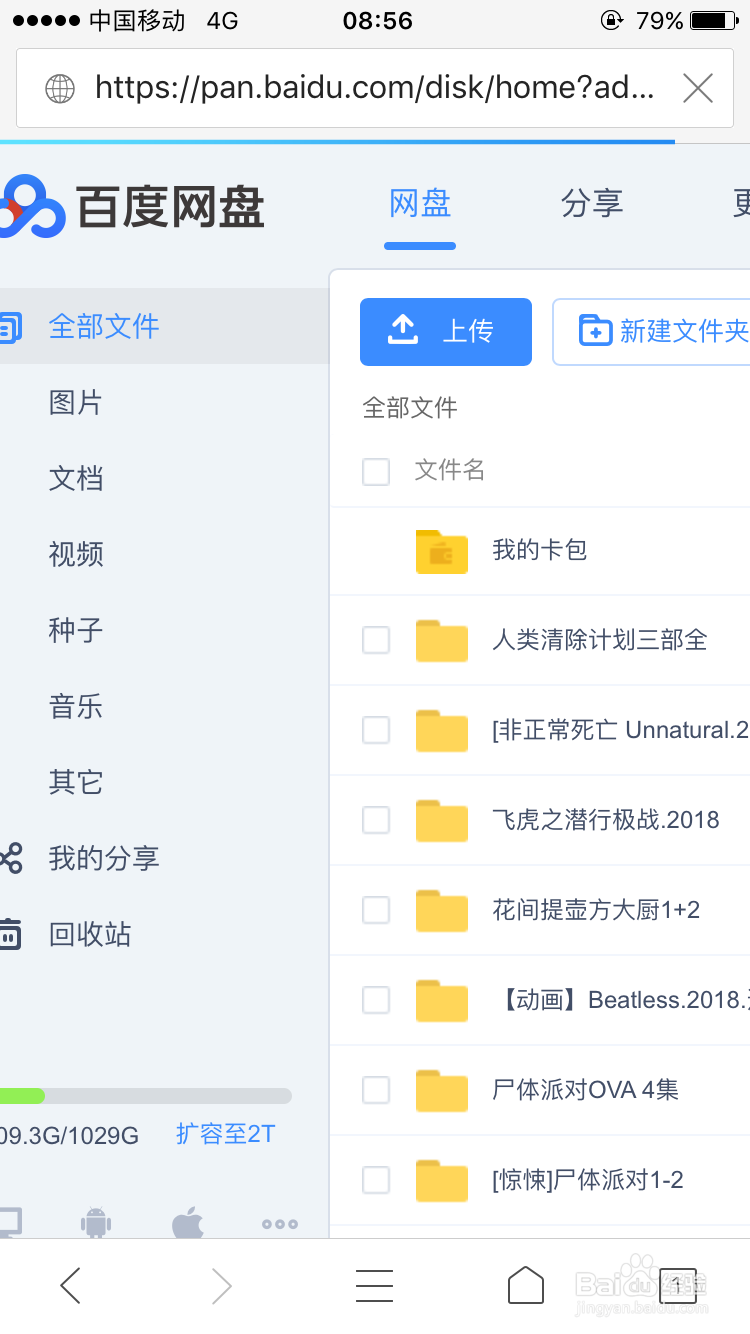Screen dimensions: 750x1334
Task: Clear the address bar with the X
Action: (697, 88)
